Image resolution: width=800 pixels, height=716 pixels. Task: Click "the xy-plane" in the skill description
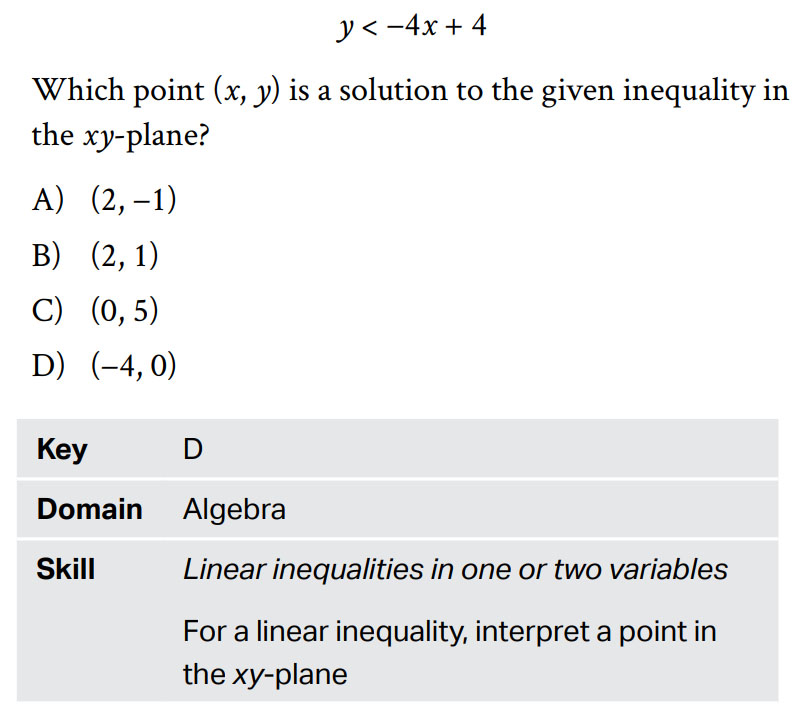[264, 674]
